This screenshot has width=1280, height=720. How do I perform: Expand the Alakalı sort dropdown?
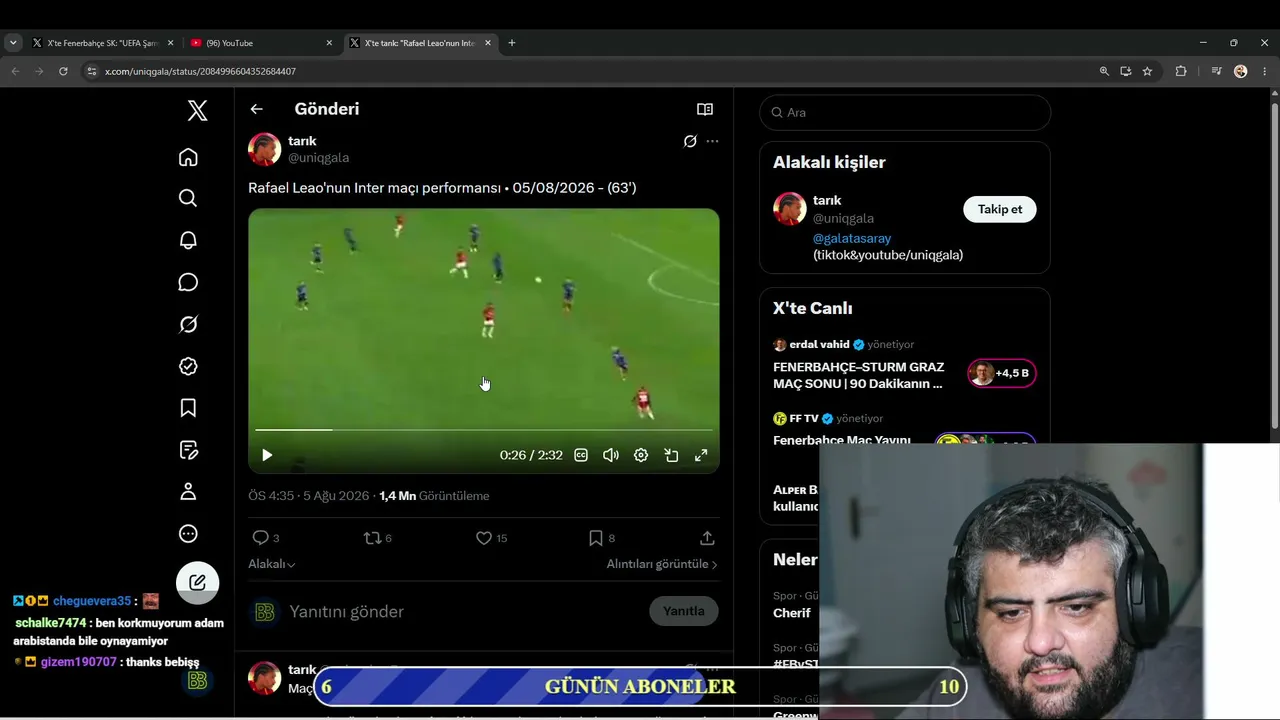(x=272, y=564)
